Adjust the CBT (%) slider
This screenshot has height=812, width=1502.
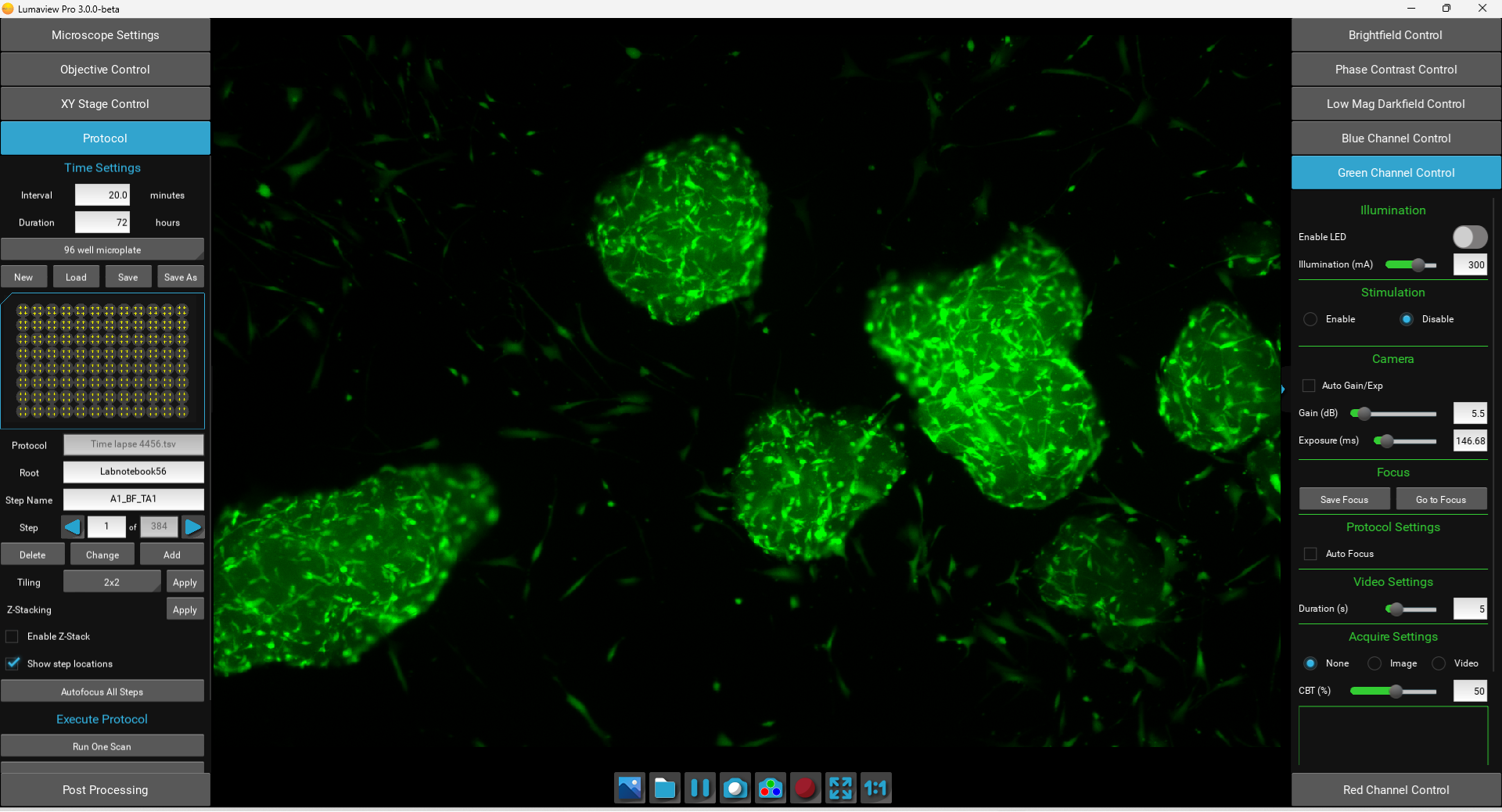(1393, 691)
